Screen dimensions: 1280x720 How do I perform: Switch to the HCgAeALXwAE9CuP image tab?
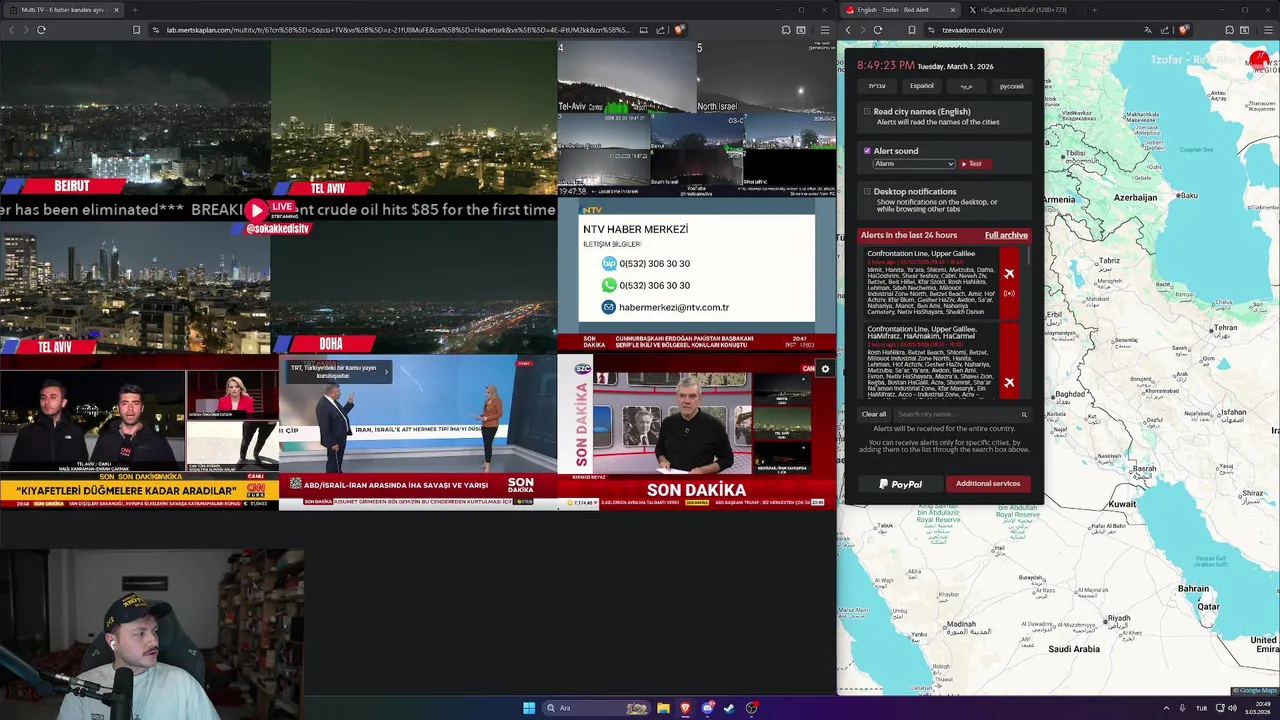[1023, 10]
